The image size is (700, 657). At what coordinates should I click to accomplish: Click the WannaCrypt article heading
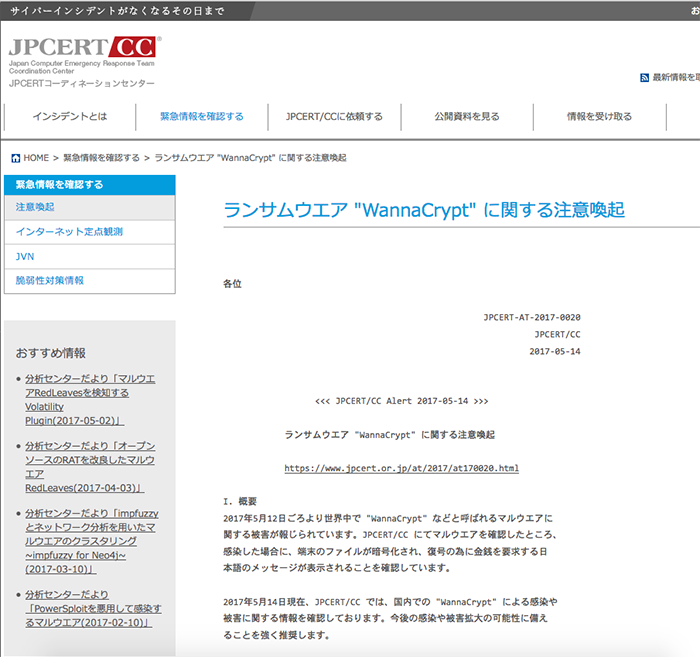pyautogui.click(x=424, y=210)
